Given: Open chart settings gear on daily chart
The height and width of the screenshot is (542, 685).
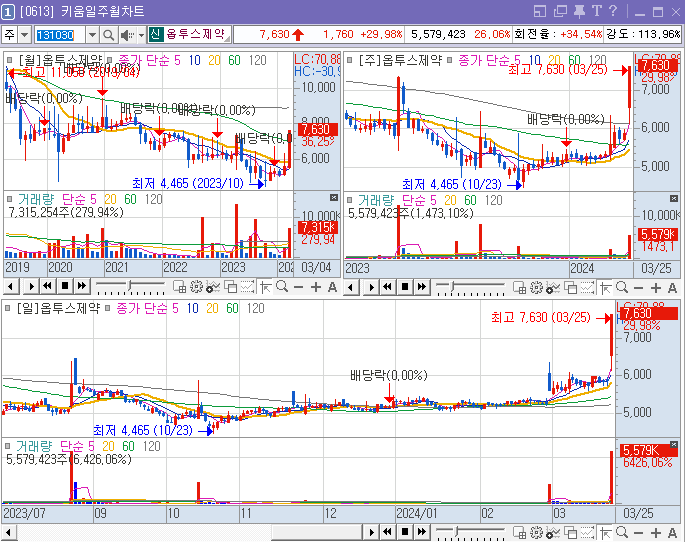Looking at the screenshot, I should pyautogui.click(x=536, y=532).
